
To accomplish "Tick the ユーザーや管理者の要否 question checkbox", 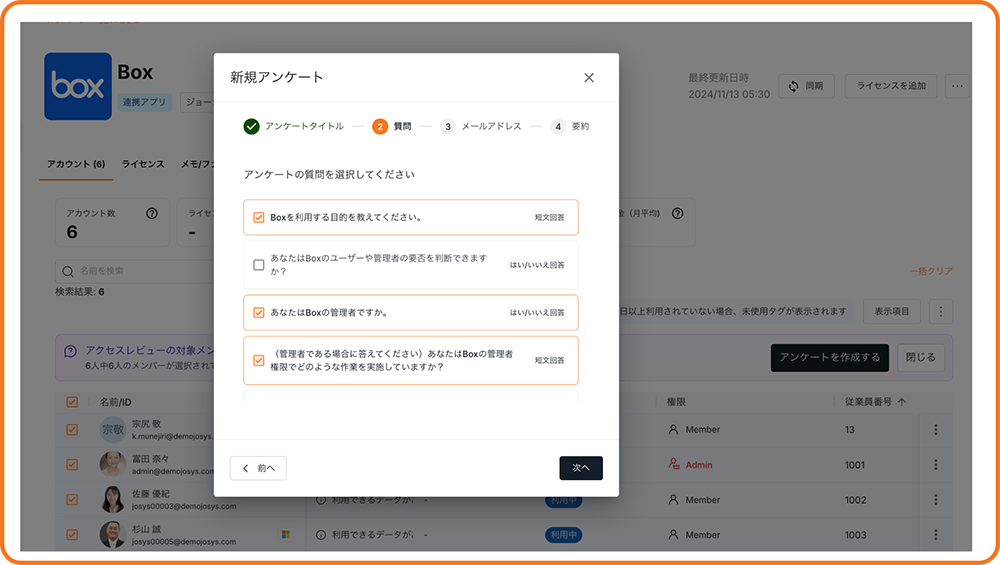I will point(258,265).
